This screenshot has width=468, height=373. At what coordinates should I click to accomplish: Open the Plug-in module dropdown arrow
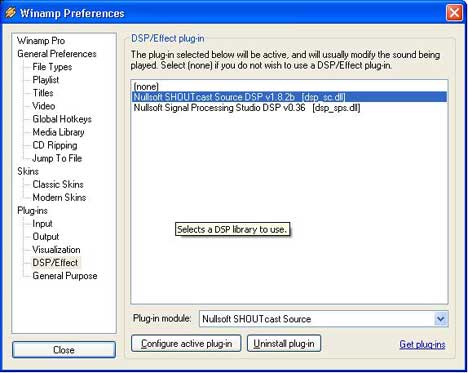click(x=441, y=319)
